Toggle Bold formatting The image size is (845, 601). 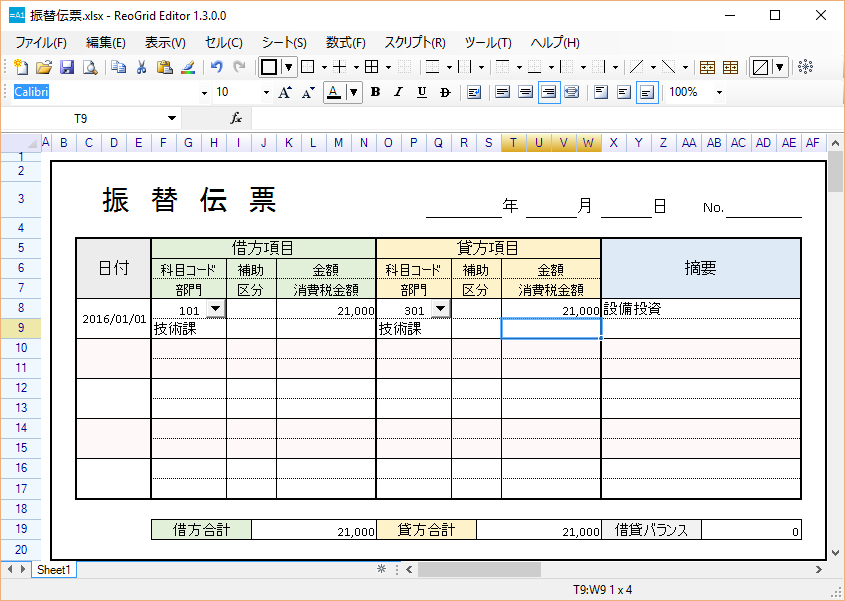pyautogui.click(x=376, y=92)
